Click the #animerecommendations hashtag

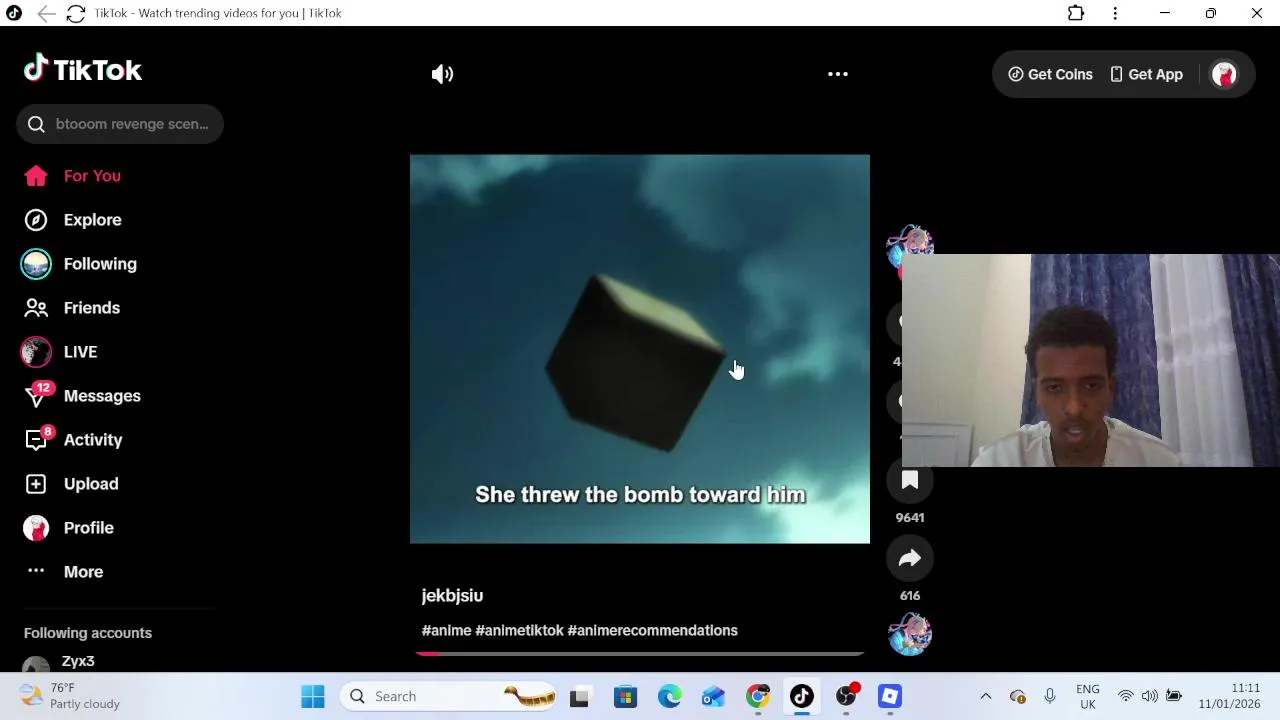click(652, 631)
